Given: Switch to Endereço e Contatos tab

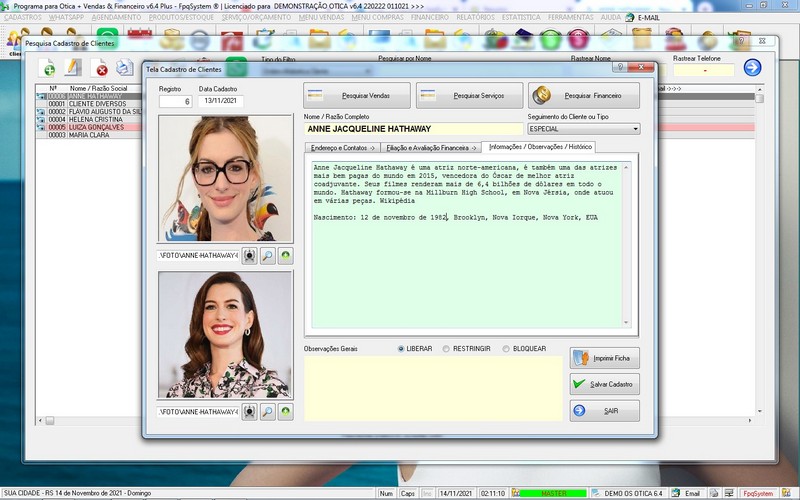Looking at the screenshot, I should 342,148.
